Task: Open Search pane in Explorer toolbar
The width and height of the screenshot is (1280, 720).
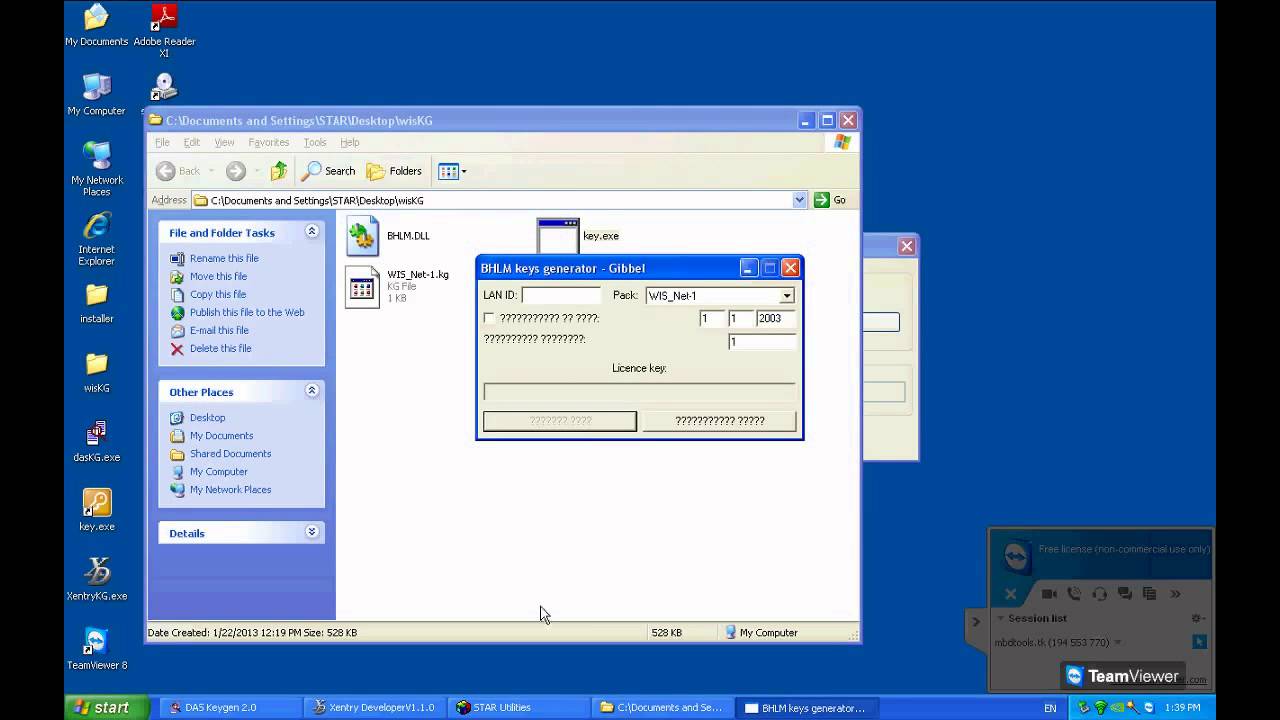Action: click(330, 171)
